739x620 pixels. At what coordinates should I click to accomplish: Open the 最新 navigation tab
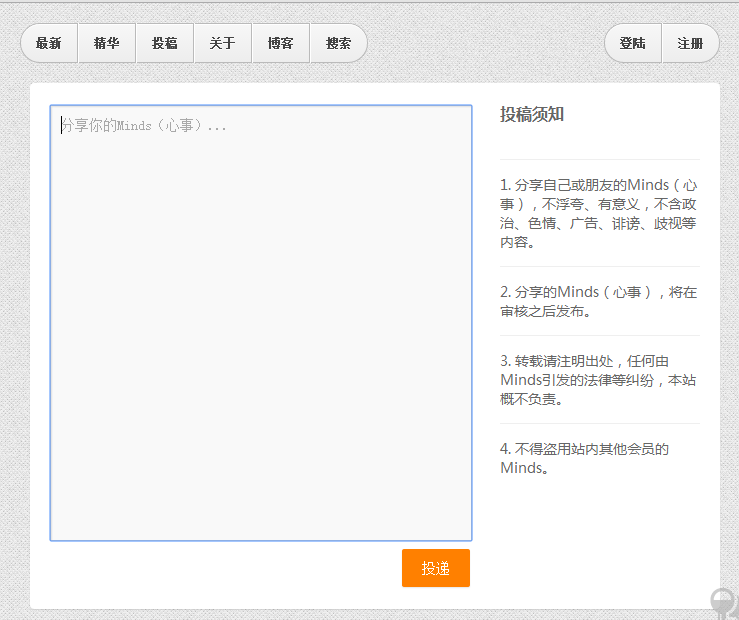(49, 43)
